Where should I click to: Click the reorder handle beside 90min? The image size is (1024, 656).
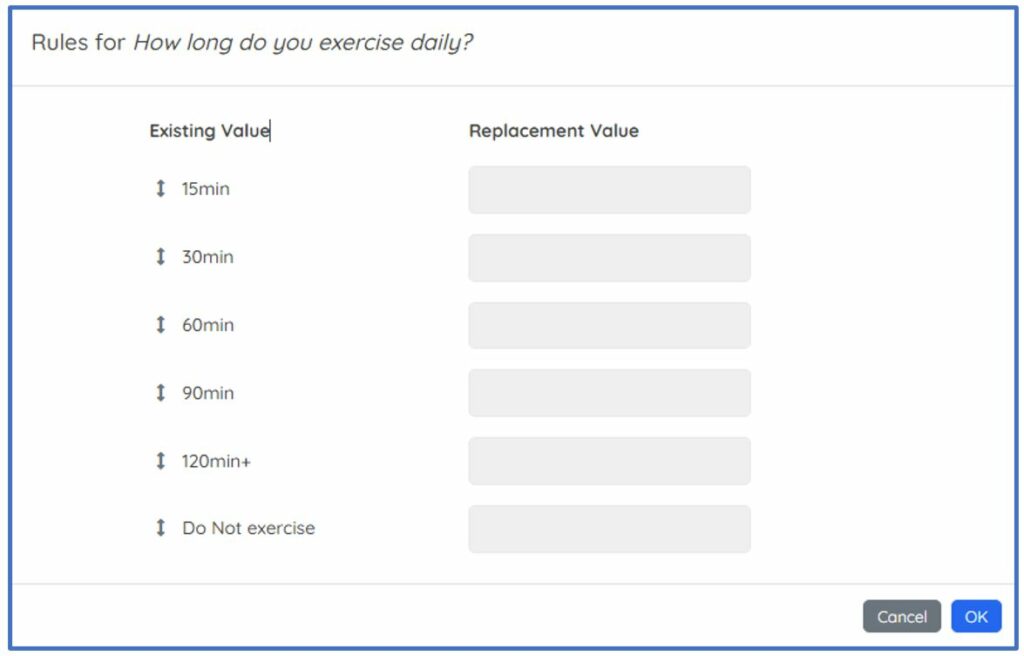[x=160, y=393]
